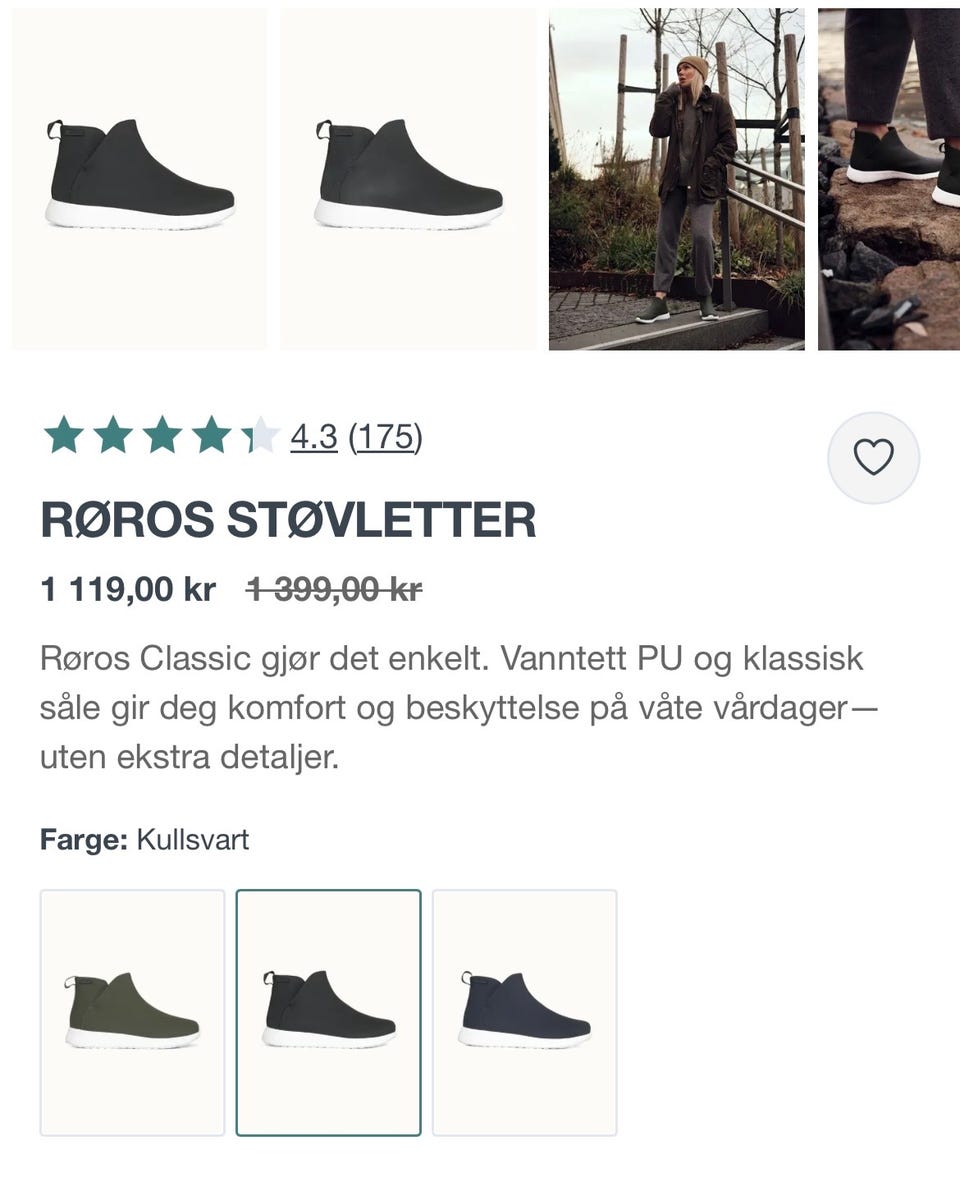Open the first black boot product image

coord(139,179)
